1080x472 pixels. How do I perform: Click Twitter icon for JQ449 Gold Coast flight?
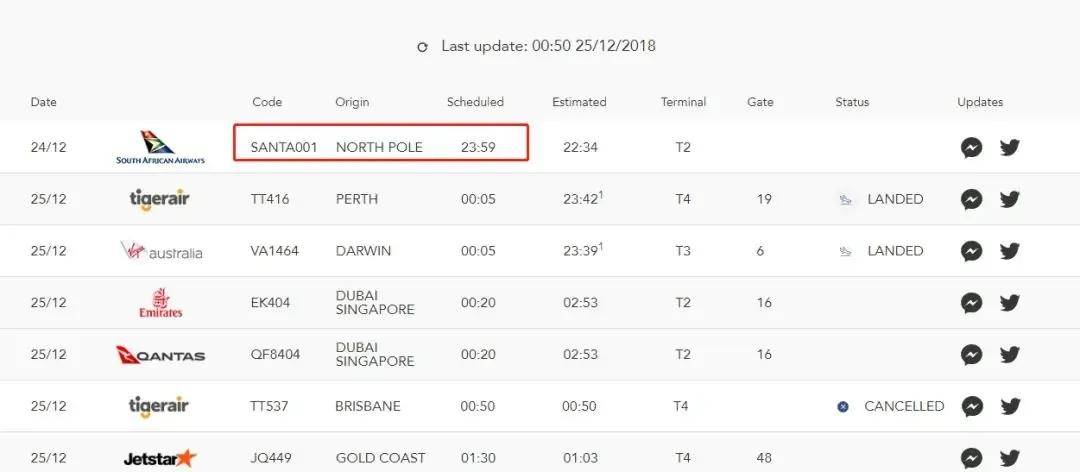(1010, 458)
